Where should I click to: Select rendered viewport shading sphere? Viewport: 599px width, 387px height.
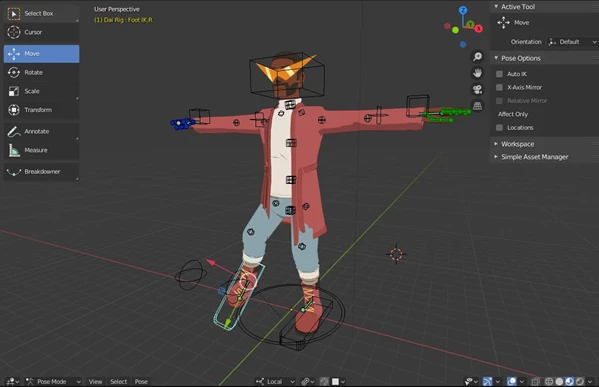click(x=580, y=381)
